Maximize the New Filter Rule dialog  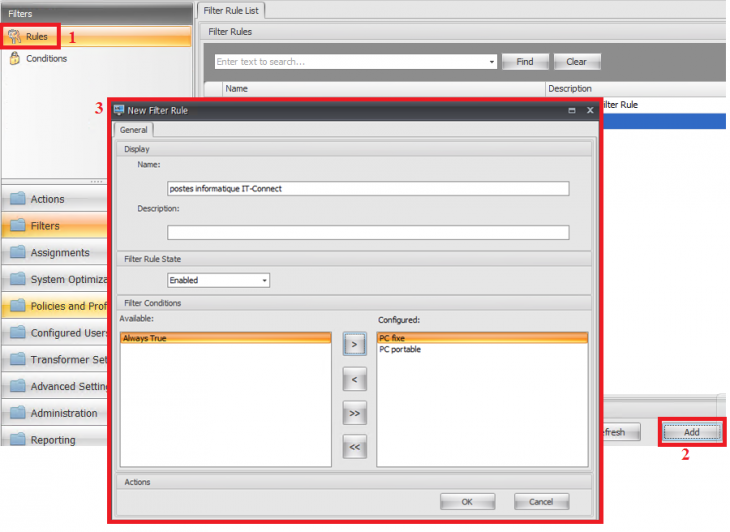pyautogui.click(x=572, y=110)
